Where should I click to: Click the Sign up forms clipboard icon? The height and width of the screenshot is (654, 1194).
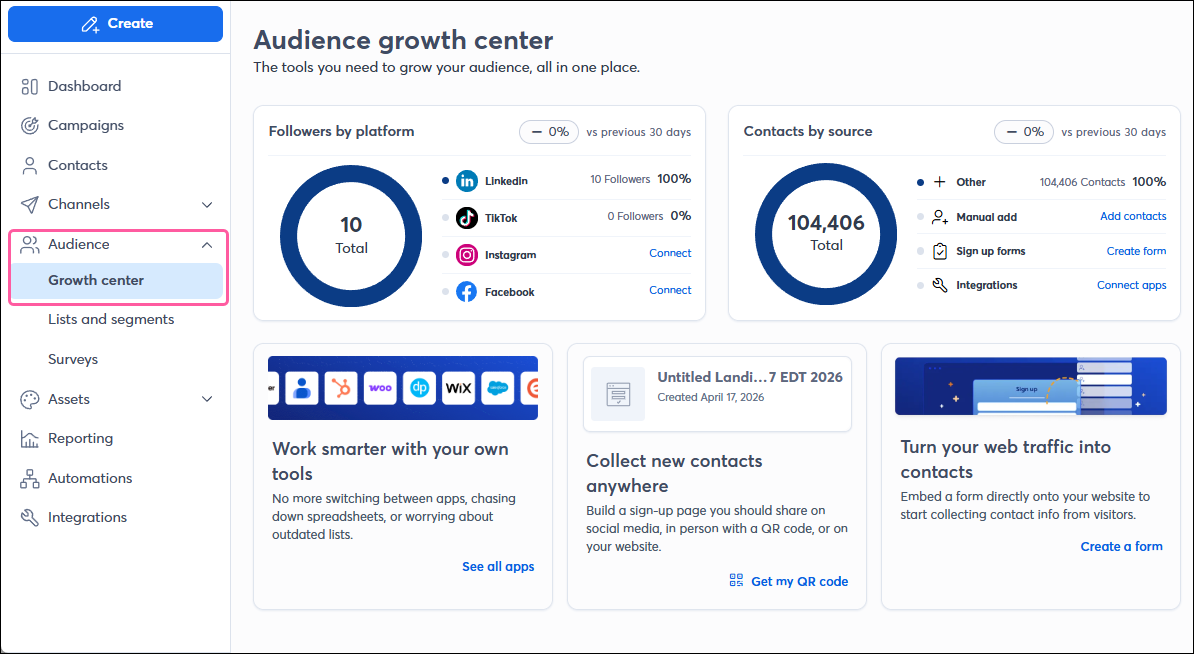point(940,251)
